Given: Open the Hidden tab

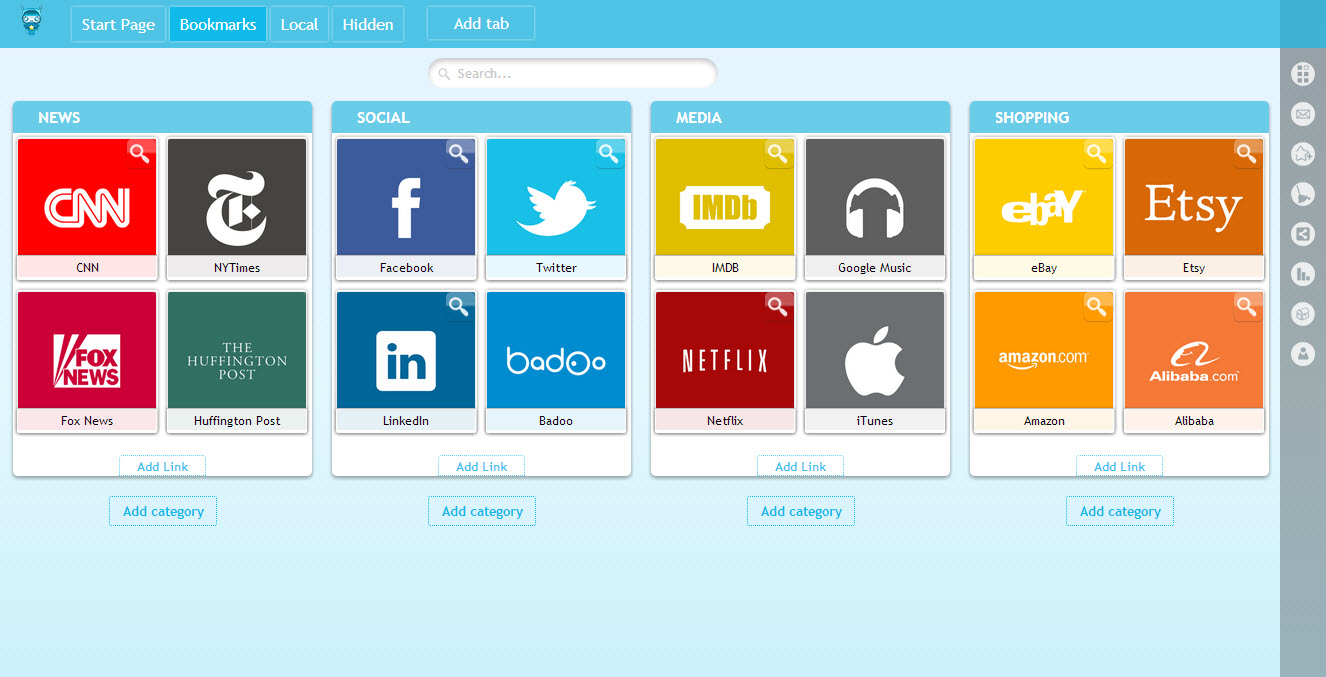Looking at the screenshot, I should (367, 24).
